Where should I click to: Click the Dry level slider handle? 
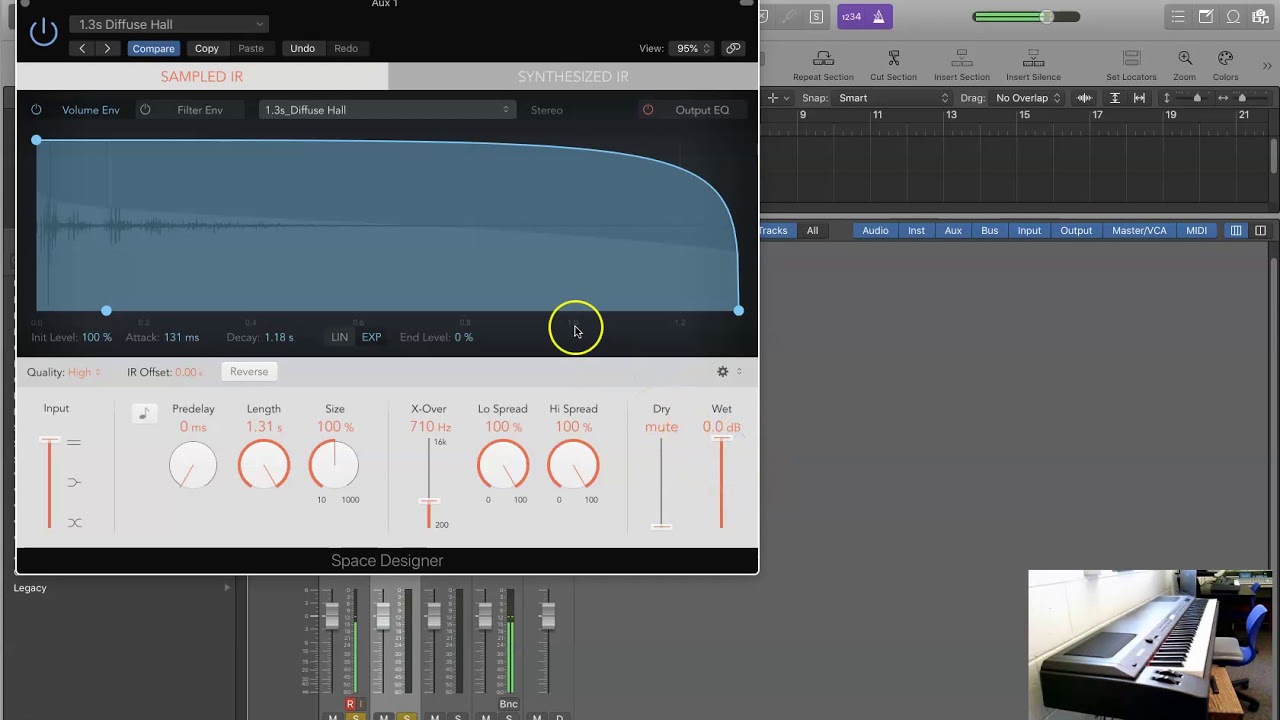[x=661, y=526]
